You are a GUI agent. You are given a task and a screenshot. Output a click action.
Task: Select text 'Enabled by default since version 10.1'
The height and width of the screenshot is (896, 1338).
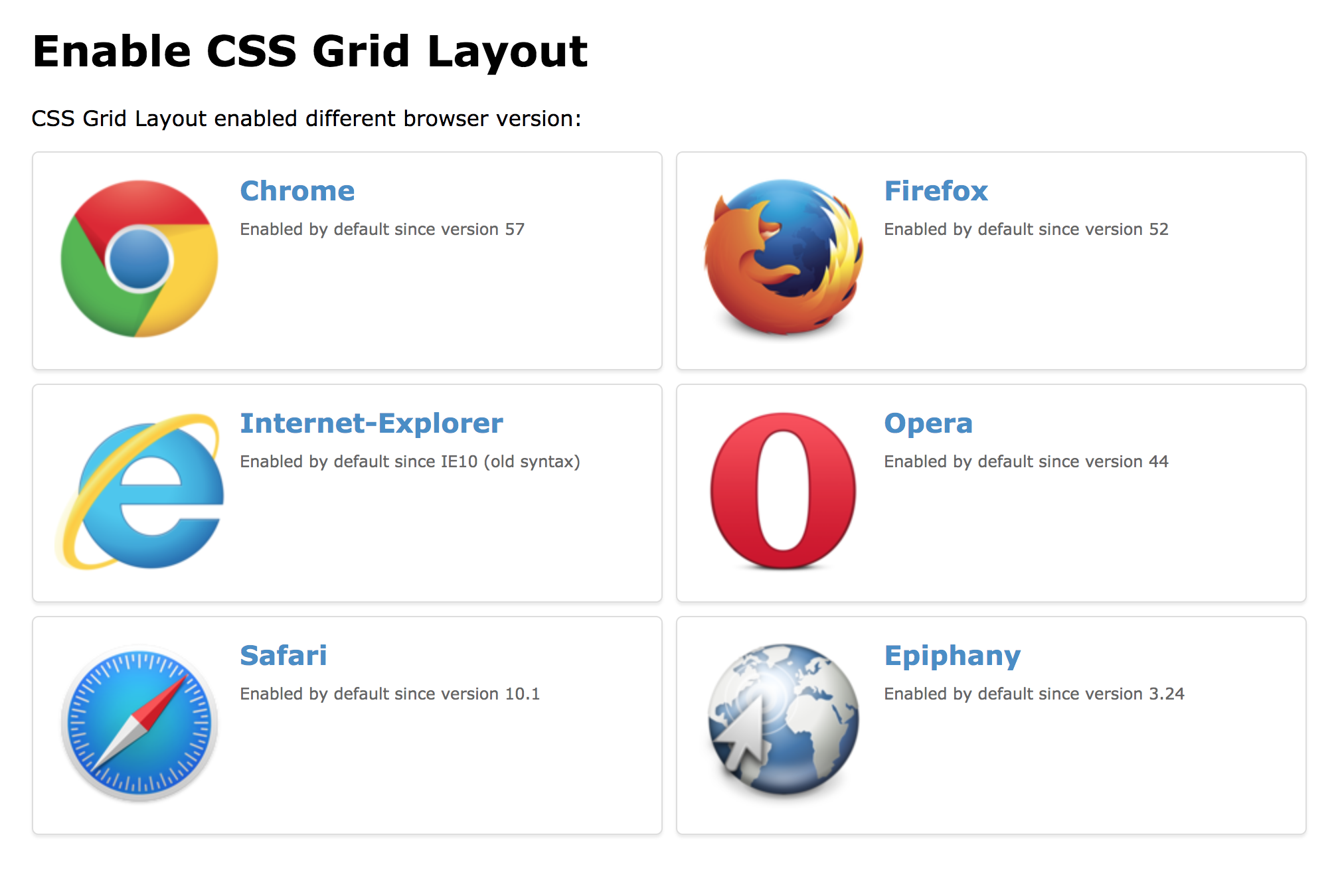390,694
